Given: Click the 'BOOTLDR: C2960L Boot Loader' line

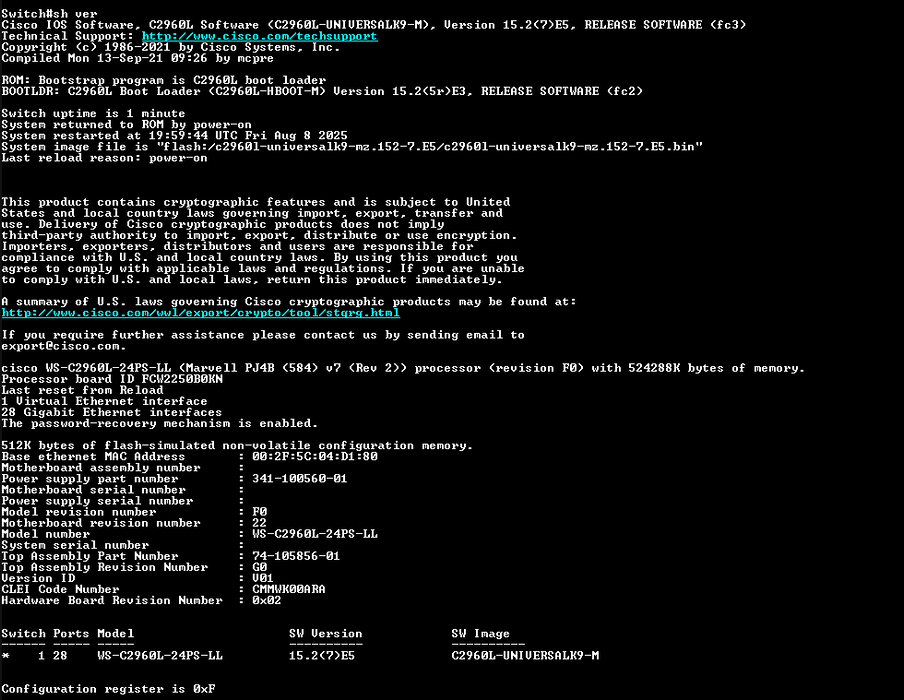Looking at the screenshot, I should click(x=322, y=91).
